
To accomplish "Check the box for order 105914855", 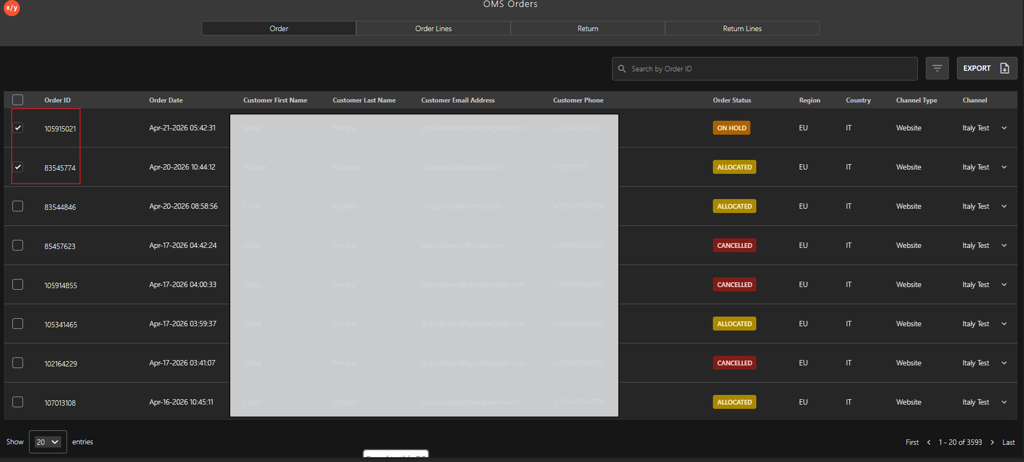I will [x=18, y=284].
